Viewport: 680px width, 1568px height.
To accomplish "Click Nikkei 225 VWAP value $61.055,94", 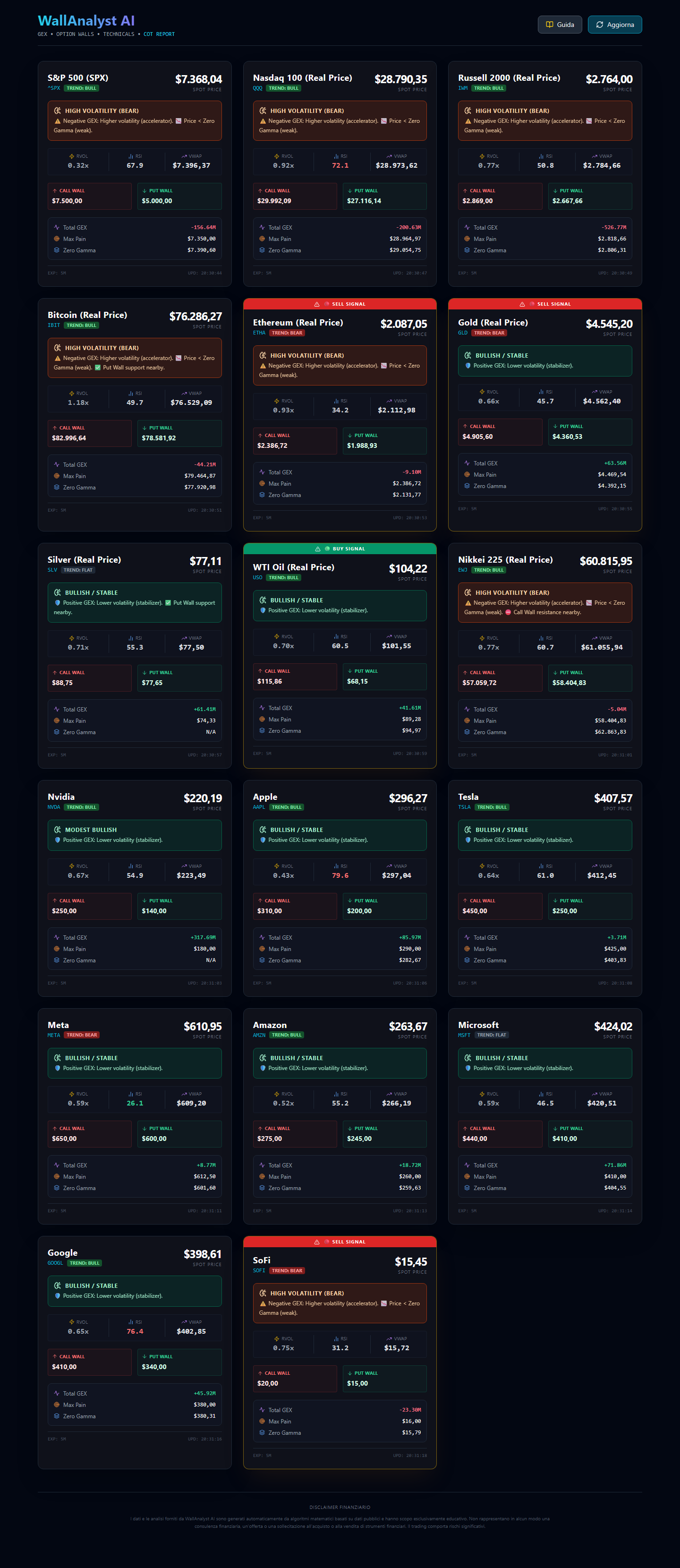I will coord(602,647).
